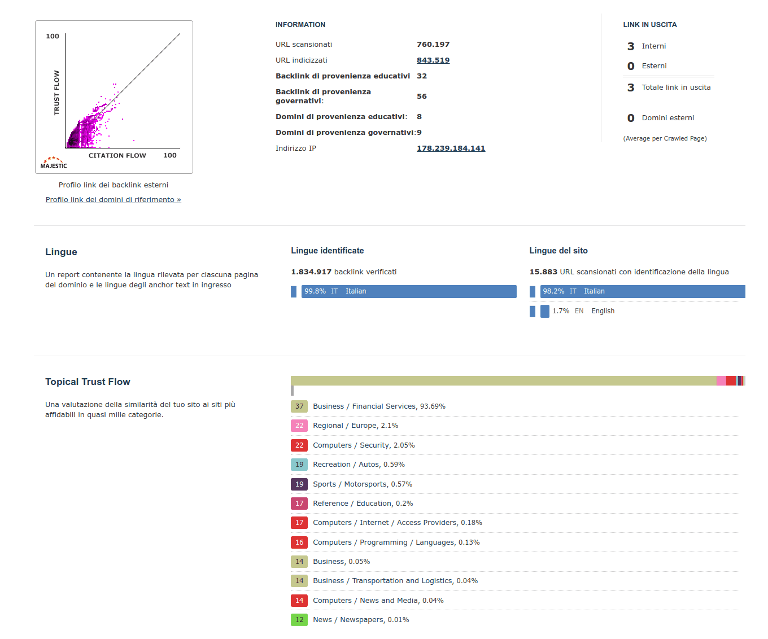Click the 17 Reference Education badge
The height and width of the screenshot is (639, 768).
coord(299,503)
